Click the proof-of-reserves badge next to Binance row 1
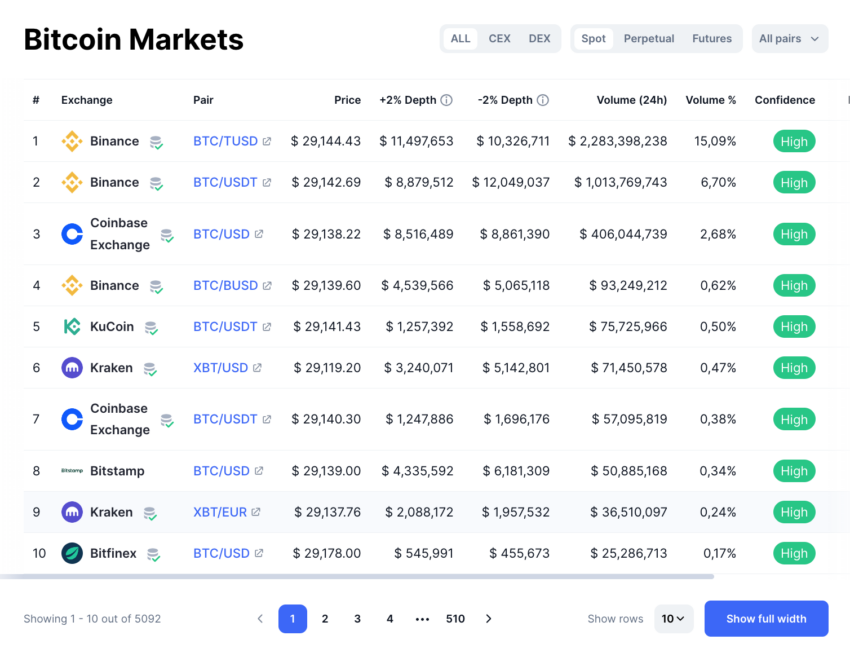This screenshot has height=653, width=850. point(156,143)
